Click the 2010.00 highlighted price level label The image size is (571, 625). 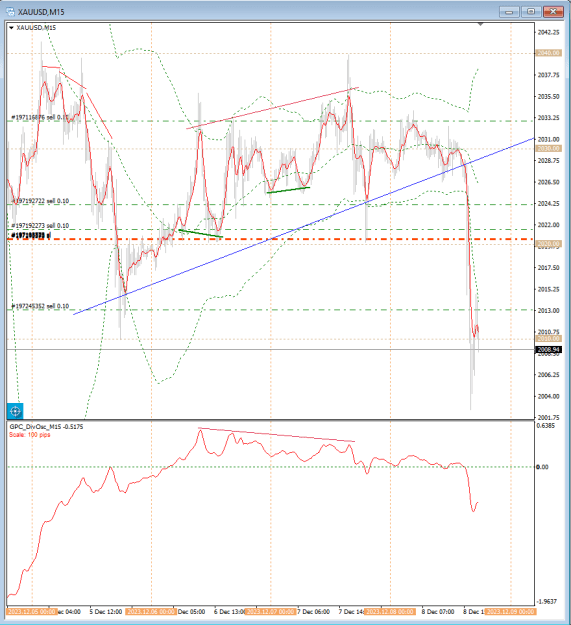[549, 338]
